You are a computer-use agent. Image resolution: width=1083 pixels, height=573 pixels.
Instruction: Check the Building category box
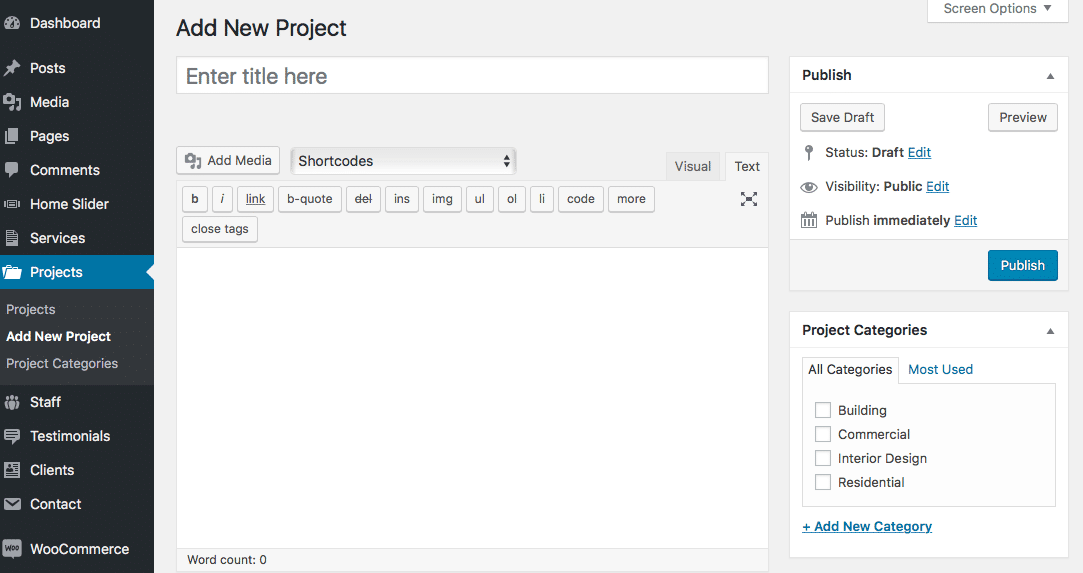coord(823,410)
